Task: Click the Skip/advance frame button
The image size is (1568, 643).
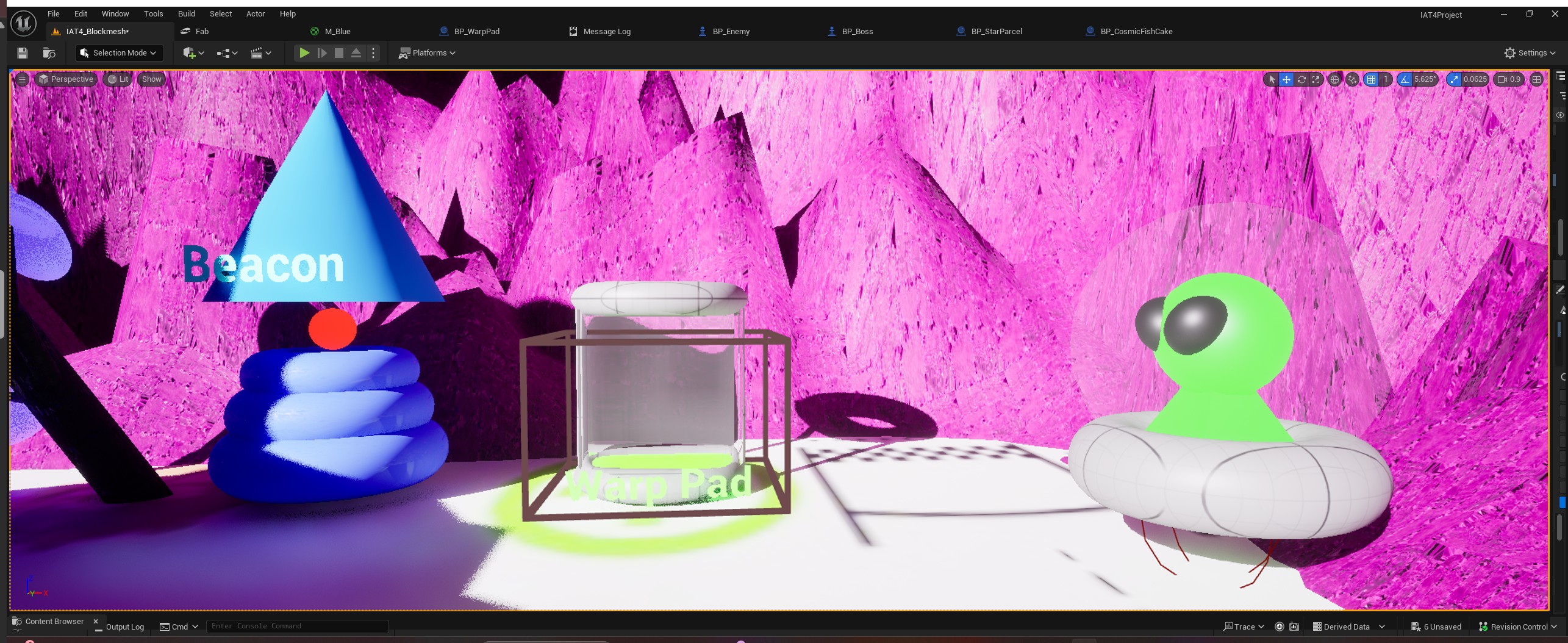Action: [x=322, y=53]
